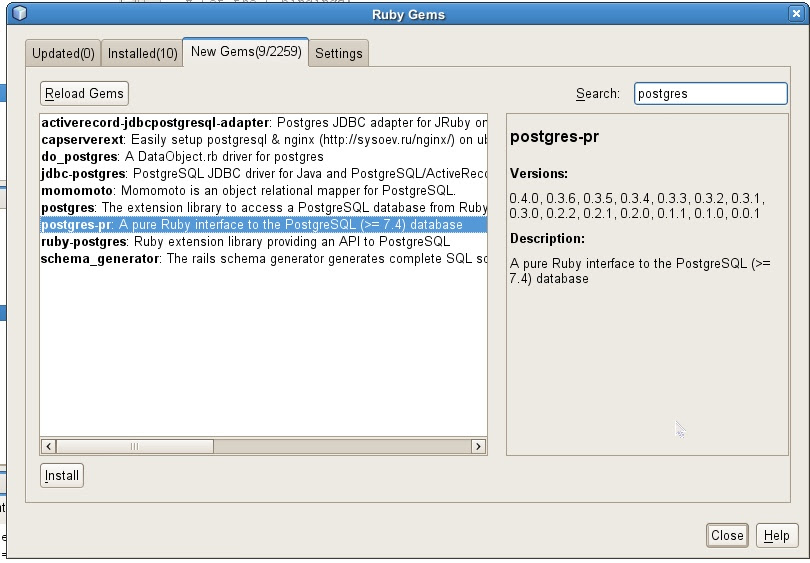
Task: Go to the Settings tab
Action: [x=339, y=53]
